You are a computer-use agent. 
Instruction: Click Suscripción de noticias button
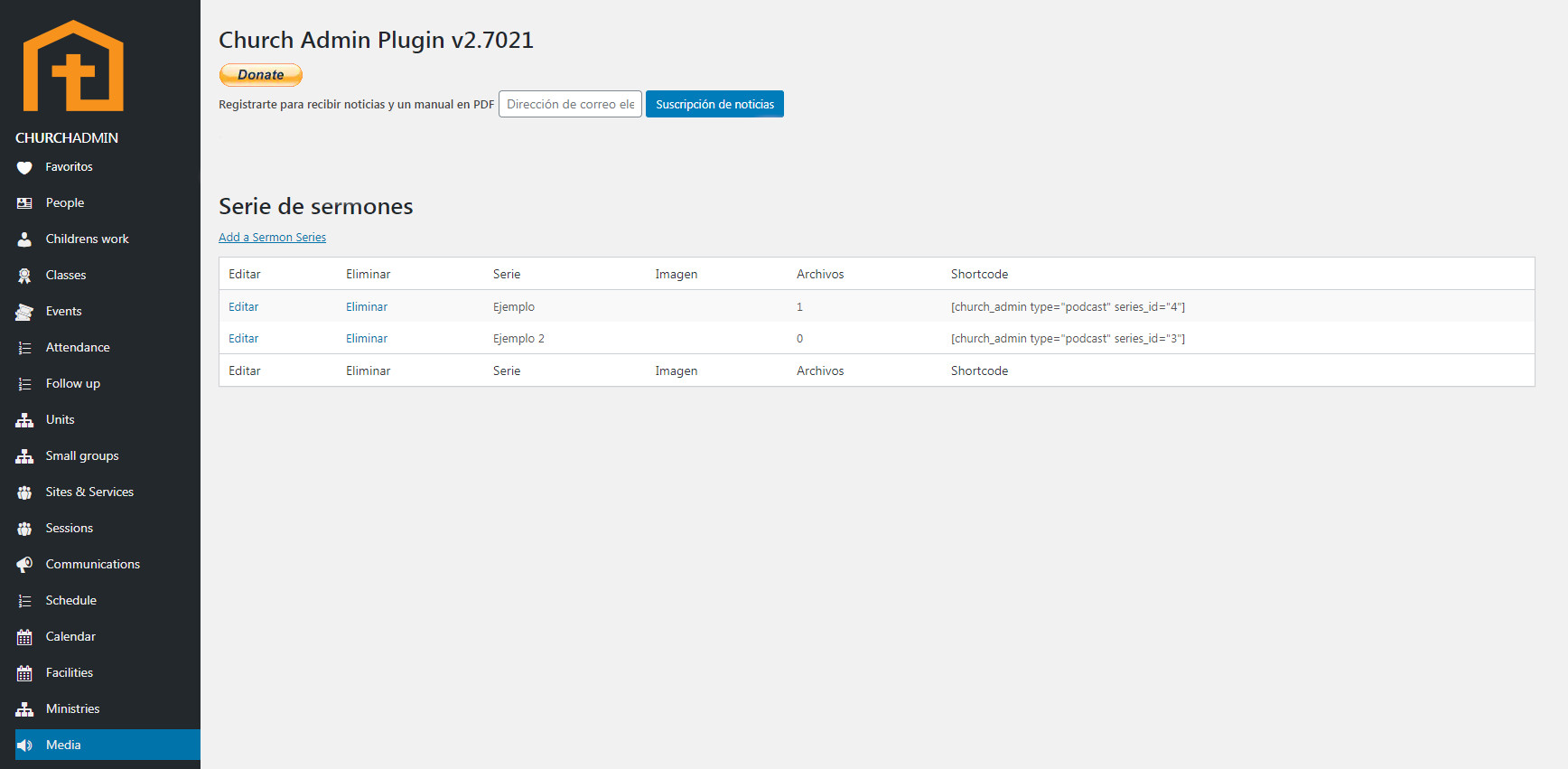[x=714, y=104]
